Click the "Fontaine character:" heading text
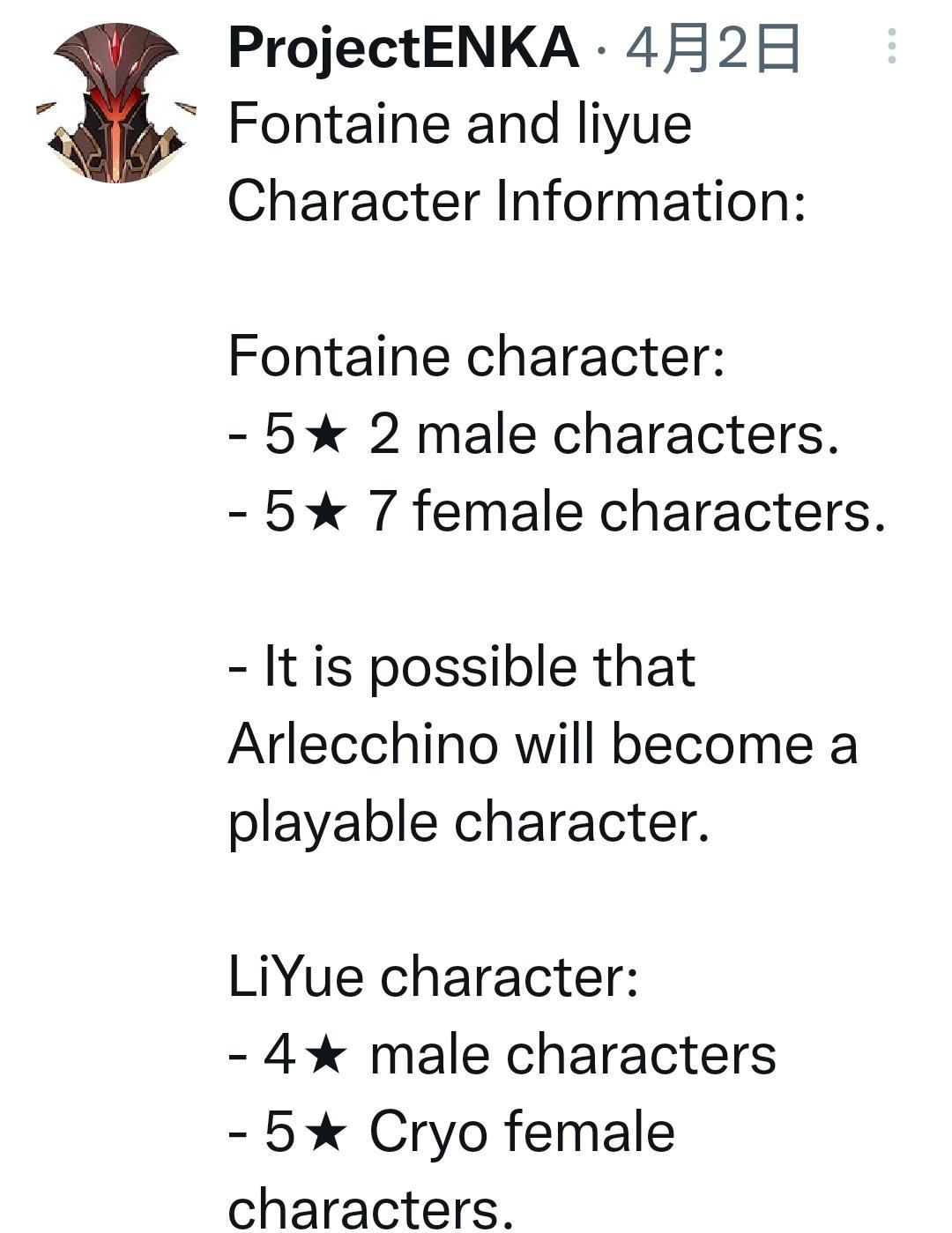 point(476,357)
